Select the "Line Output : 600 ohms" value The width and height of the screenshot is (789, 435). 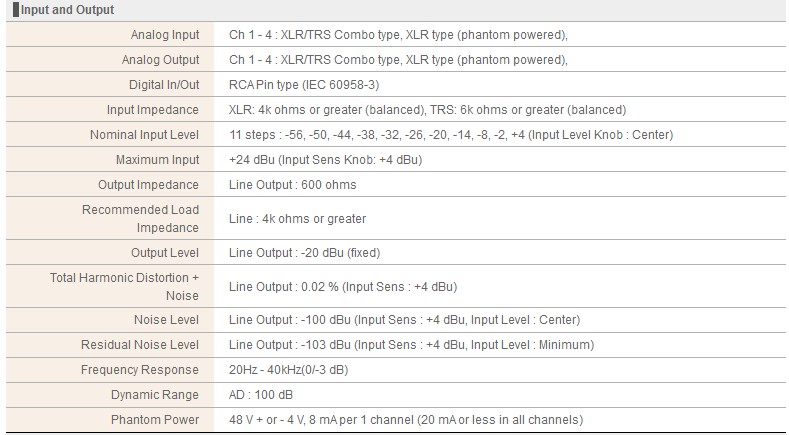292,185
